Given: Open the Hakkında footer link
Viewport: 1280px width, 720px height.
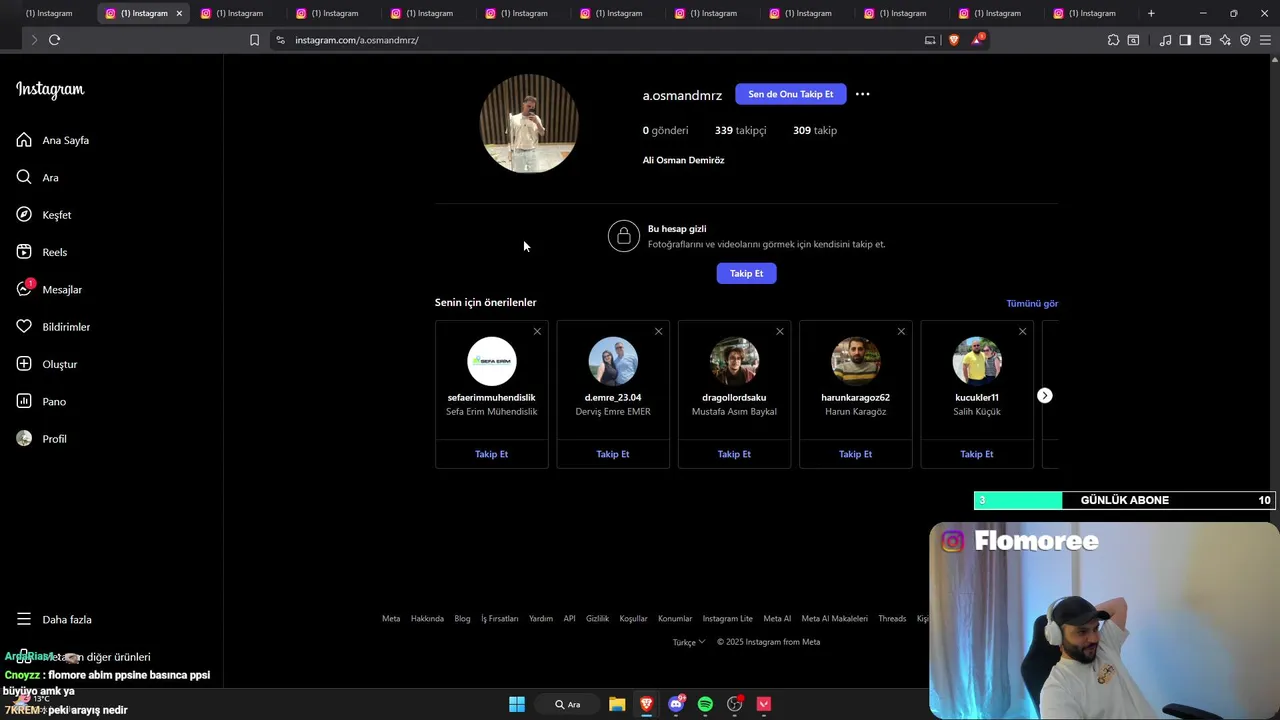Looking at the screenshot, I should pos(427,619).
